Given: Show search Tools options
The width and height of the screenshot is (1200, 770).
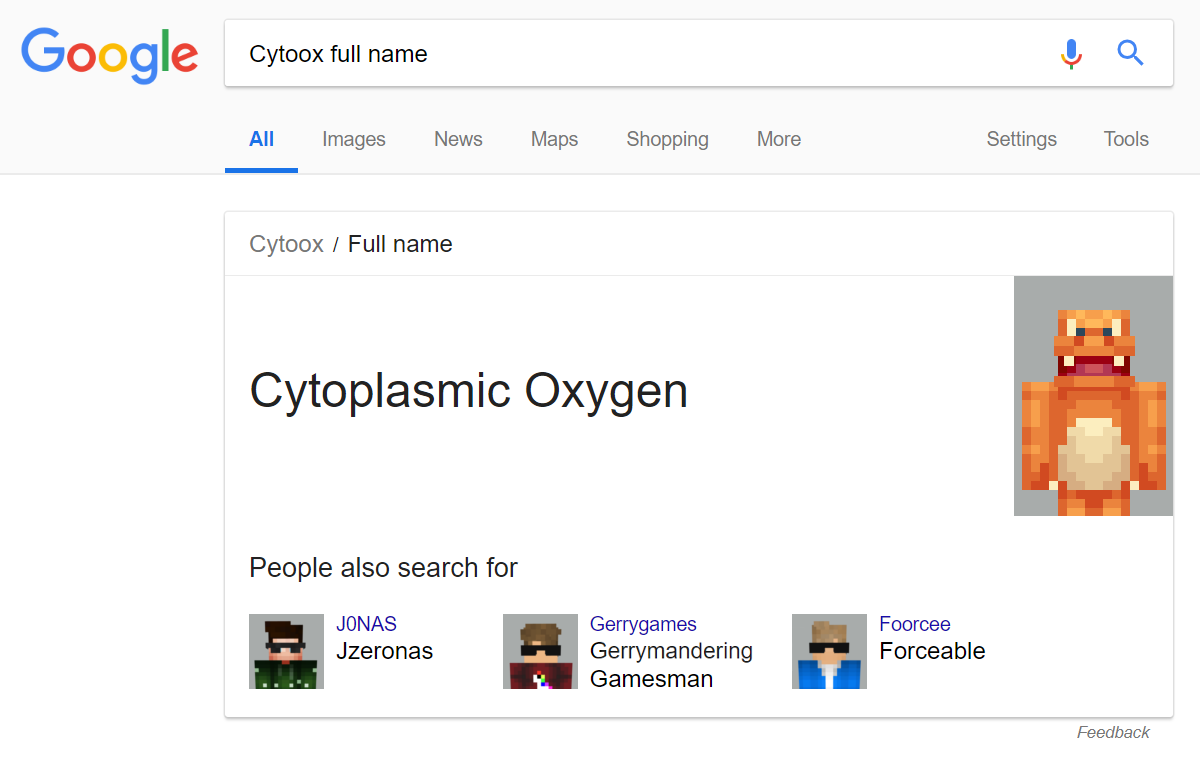Looking at the screenshot, I should (1126, 140).
